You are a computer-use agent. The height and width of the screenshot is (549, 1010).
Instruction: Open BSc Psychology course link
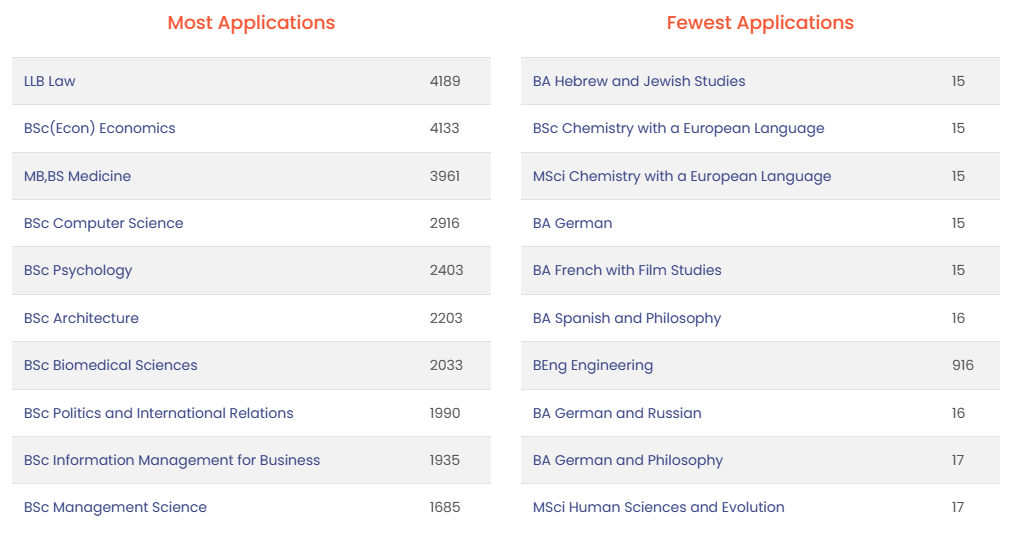tap(78, 270)
